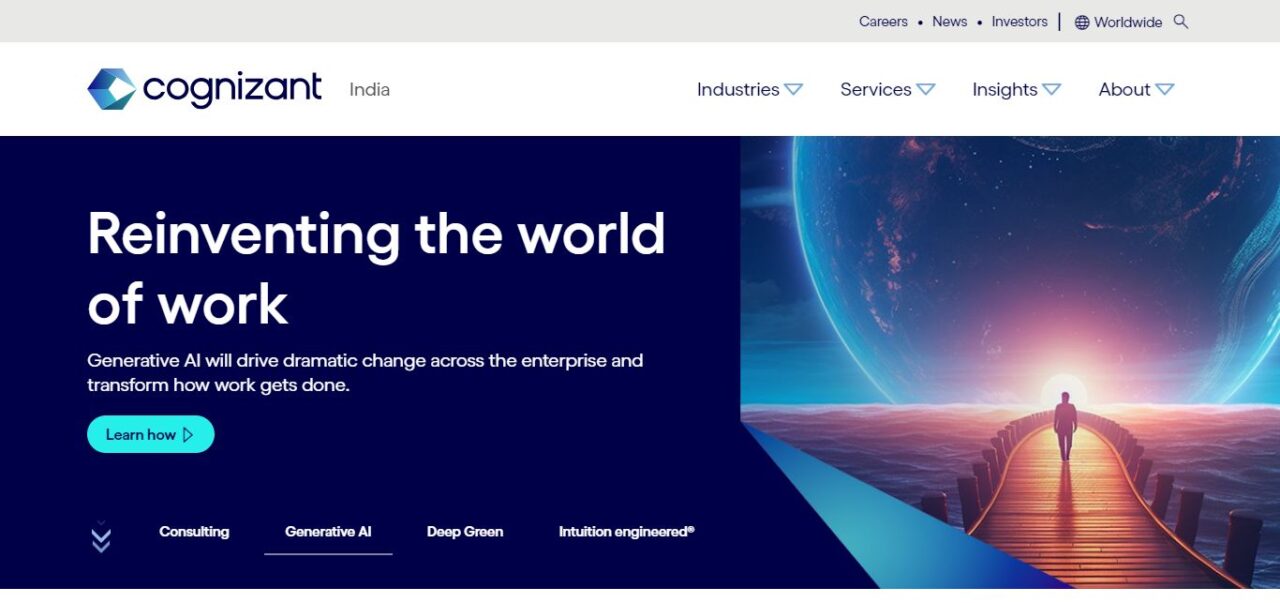Image resolution: width=1280 pixels, height=603 pixels.
Task: Go to the News page
Action: tap(949, 21)
